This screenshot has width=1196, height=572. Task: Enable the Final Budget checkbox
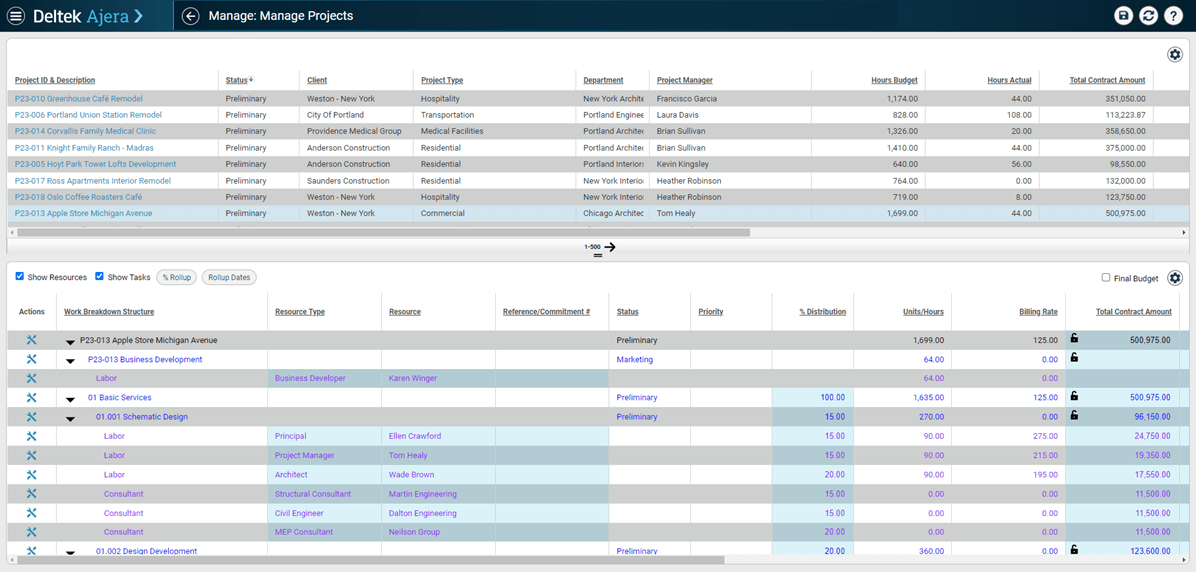pyautogui.click(x=1106, y=278)
